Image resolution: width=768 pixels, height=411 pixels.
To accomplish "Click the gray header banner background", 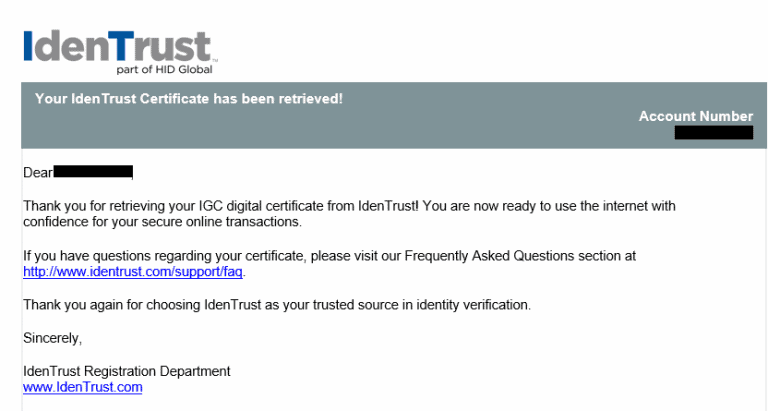I will 394,116.
